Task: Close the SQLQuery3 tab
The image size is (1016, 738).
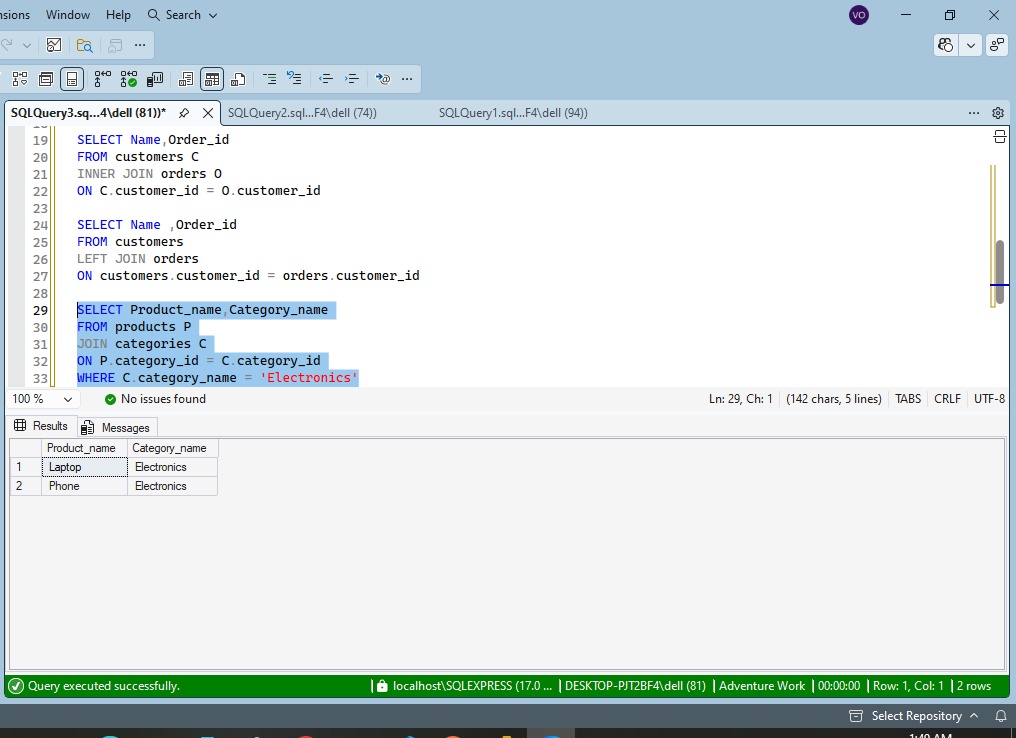Action: (208, 113)
